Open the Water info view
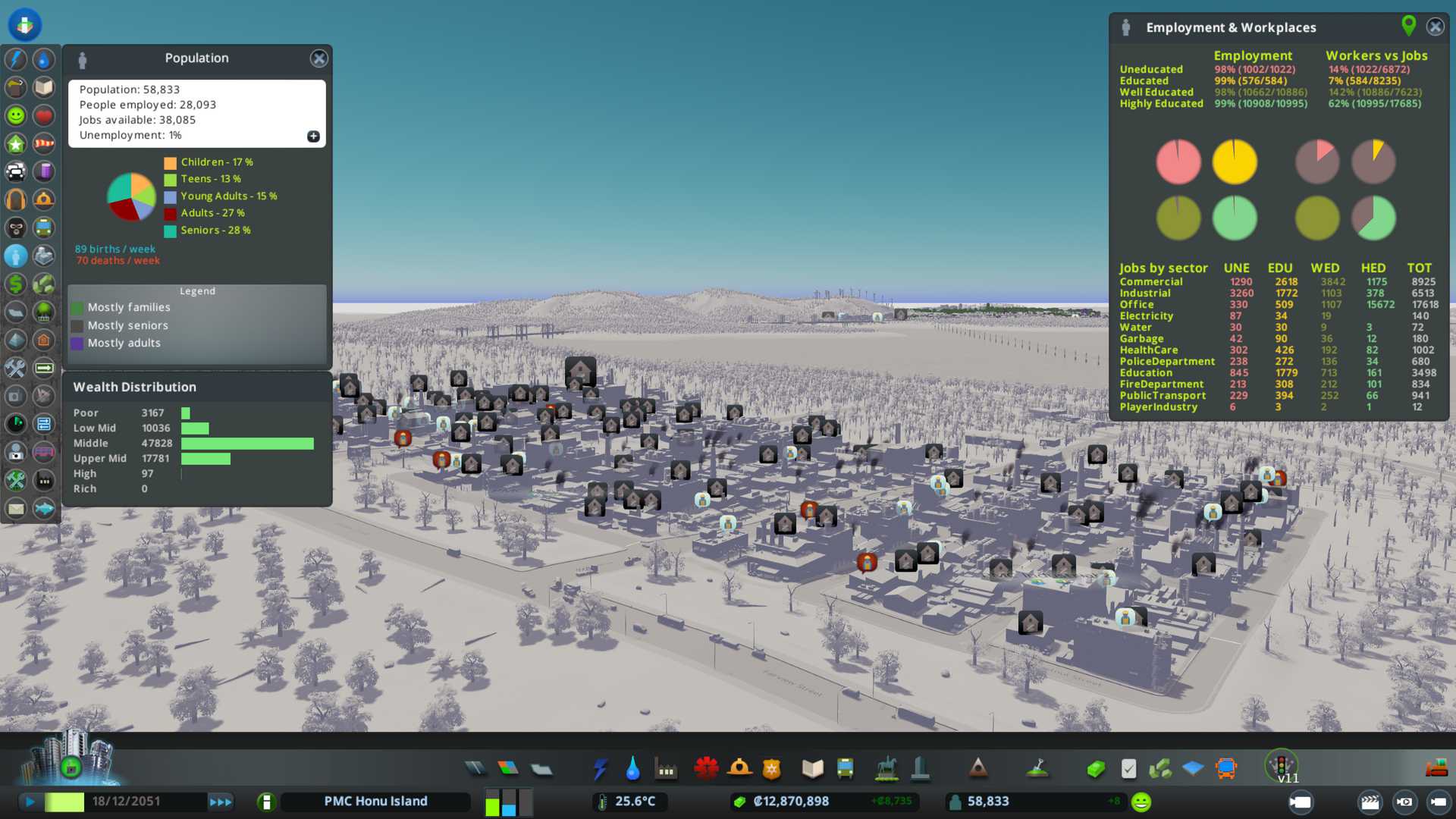The image size is (1456, 819). click(44, 59)
